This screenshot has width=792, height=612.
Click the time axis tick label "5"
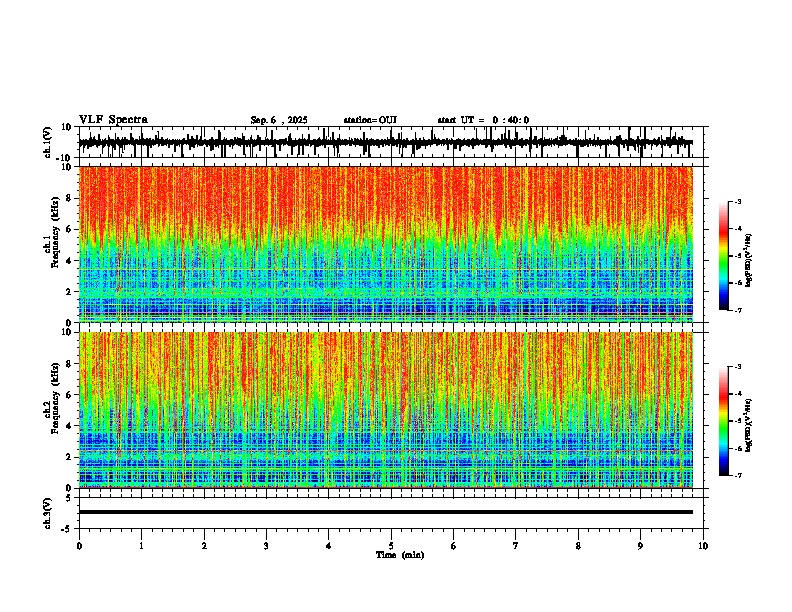[391, 546]
